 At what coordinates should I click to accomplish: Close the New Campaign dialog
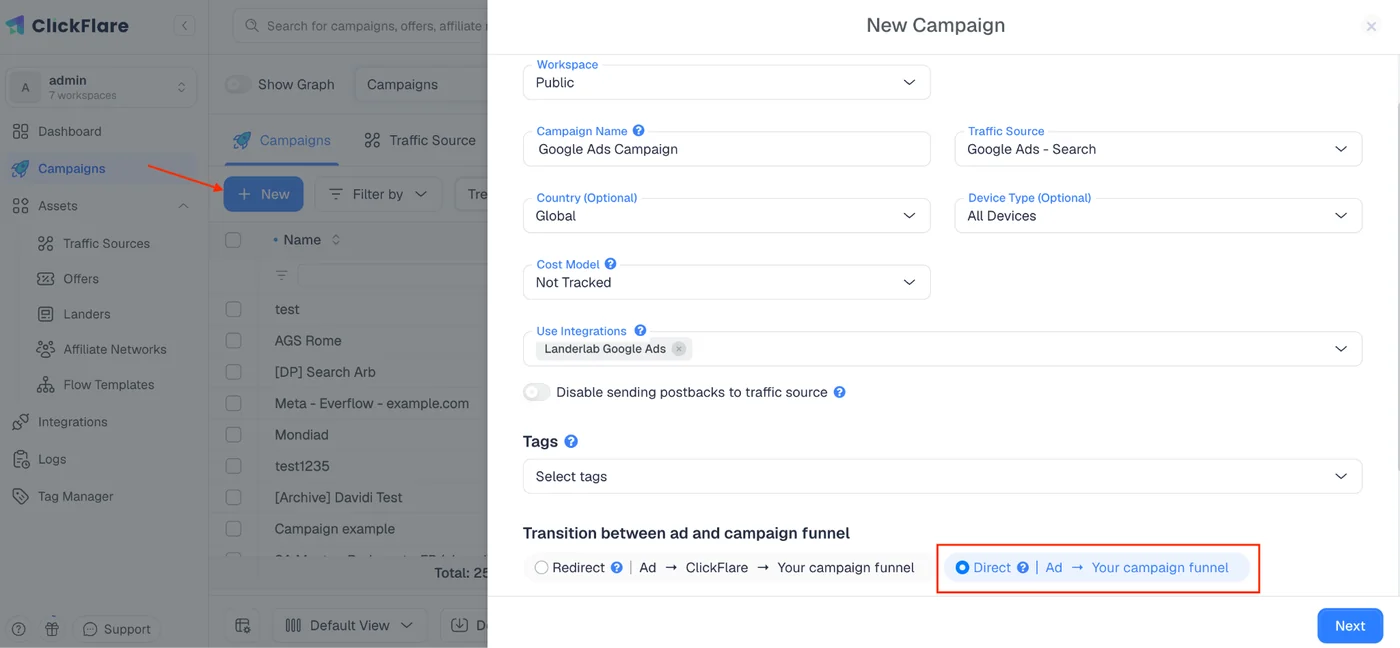(1371, 27)
